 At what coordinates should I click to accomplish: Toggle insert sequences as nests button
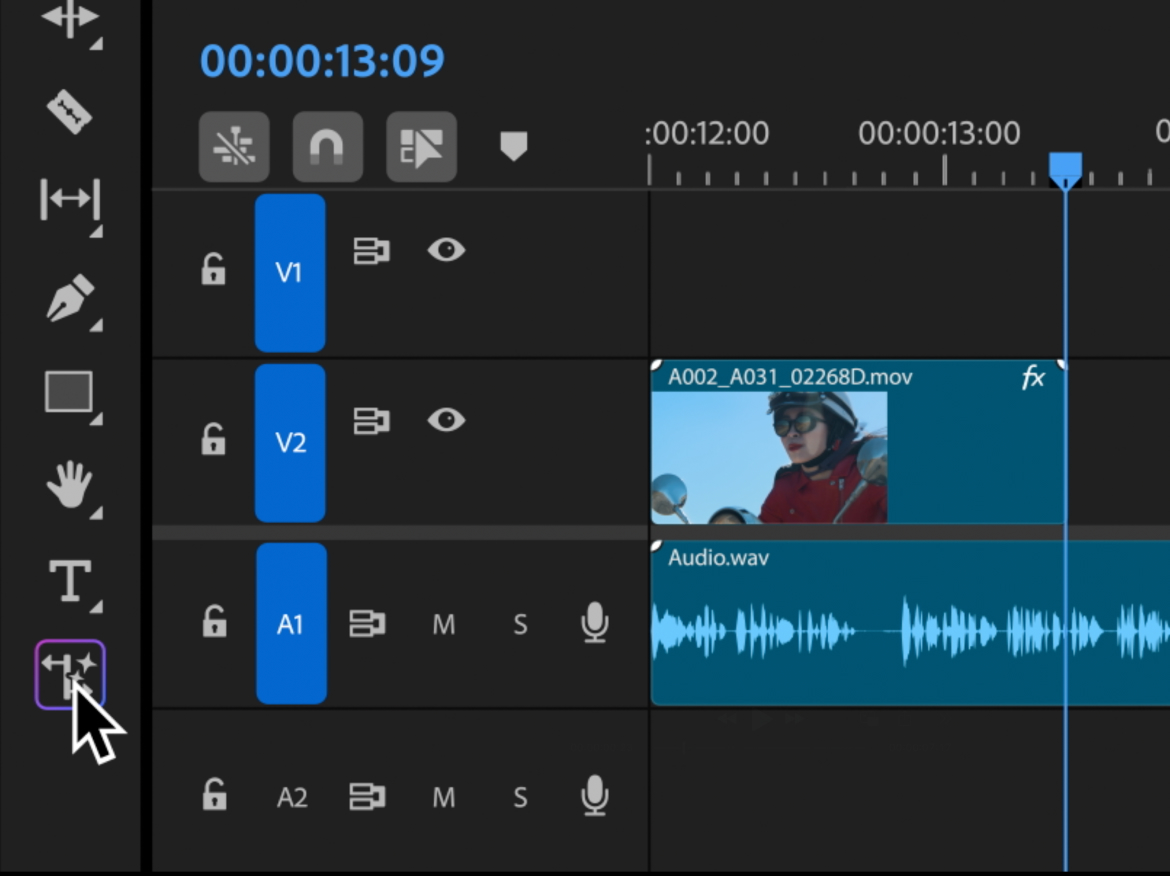(x=233, y=147)
